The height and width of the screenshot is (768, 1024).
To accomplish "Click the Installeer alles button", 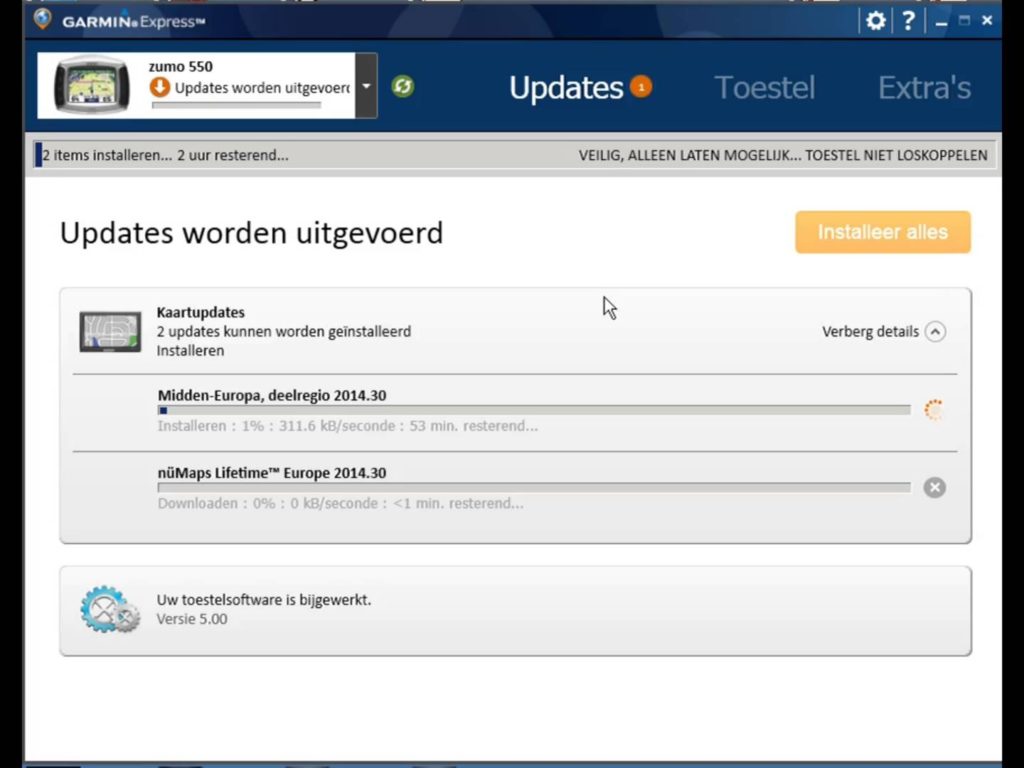I will click(882, 232).
